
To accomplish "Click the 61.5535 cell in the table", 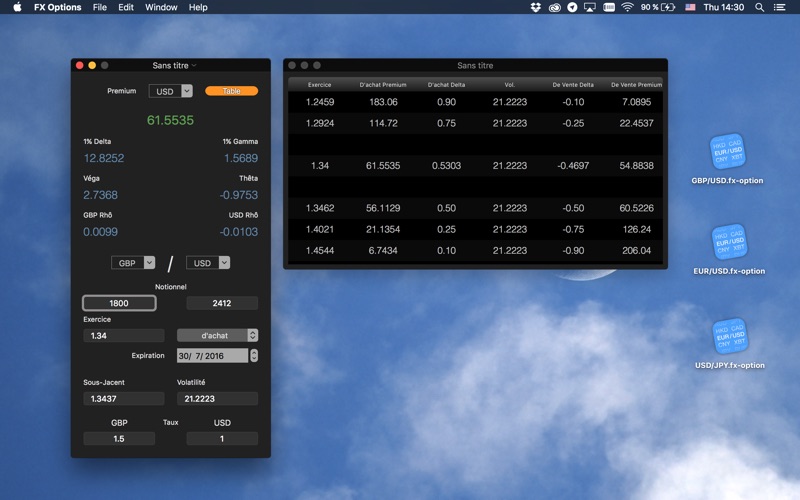I will tap(383, 165).
